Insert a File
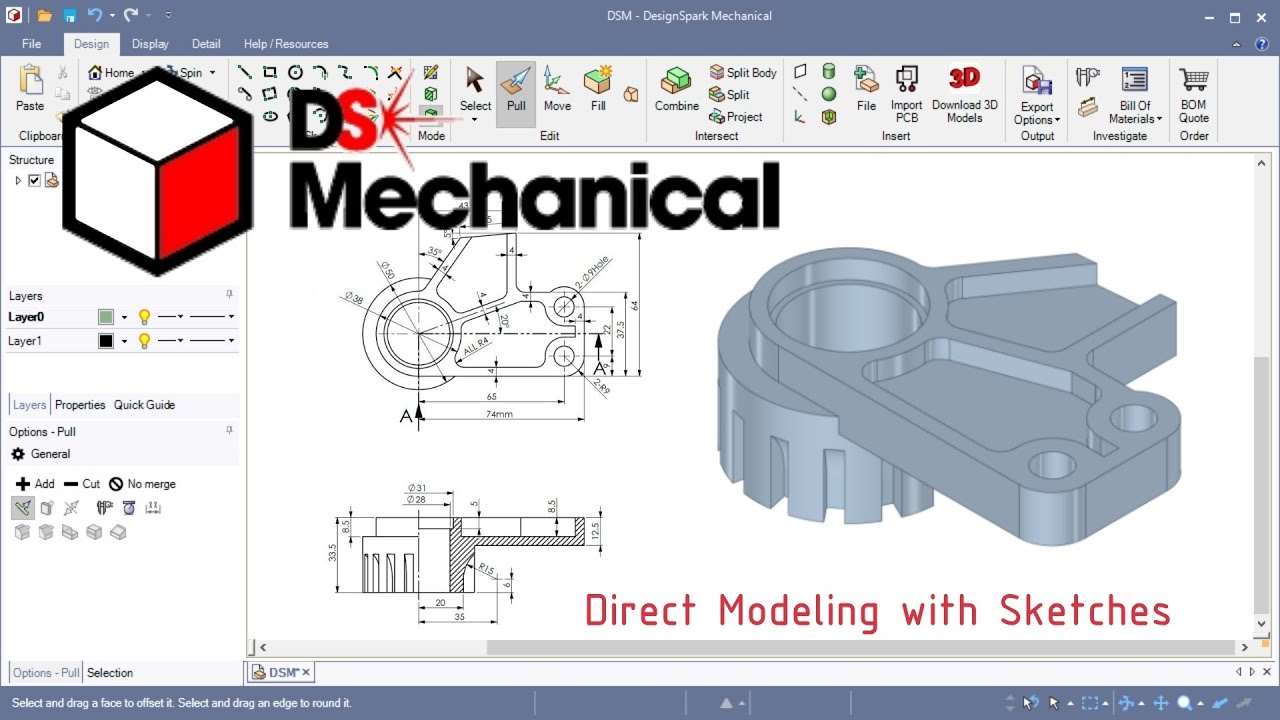 click(x=866, y=90)
